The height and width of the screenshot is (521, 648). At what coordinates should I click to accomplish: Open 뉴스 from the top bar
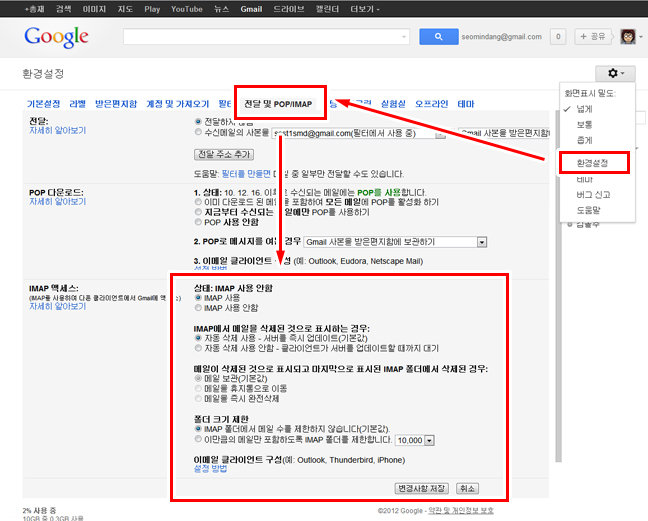(x=222, y=9)
